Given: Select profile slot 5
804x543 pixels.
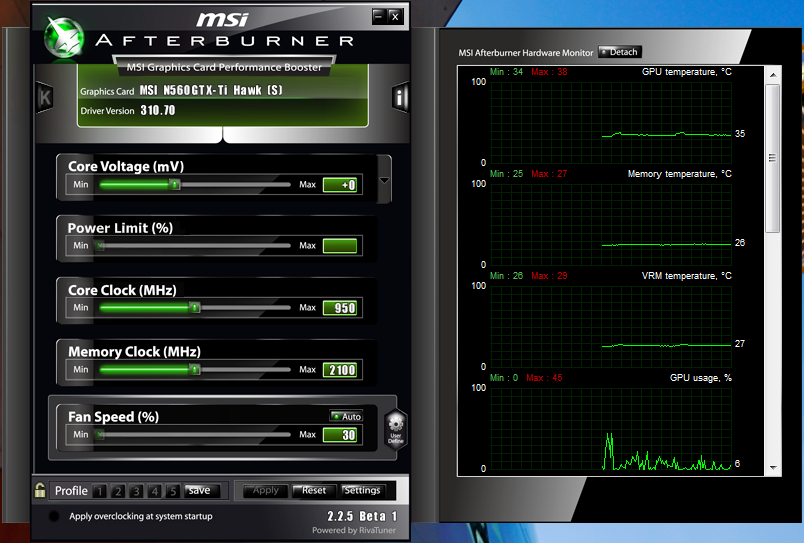Looking at the screenshot, I should point(173,491).
